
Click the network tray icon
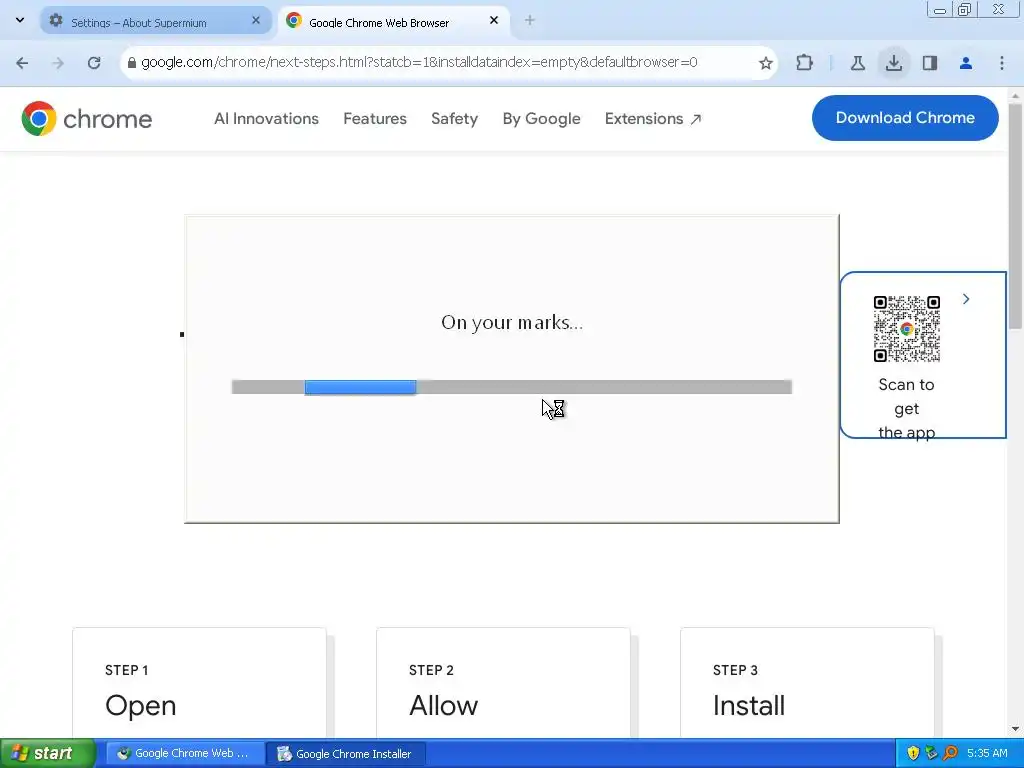point(931,753)
